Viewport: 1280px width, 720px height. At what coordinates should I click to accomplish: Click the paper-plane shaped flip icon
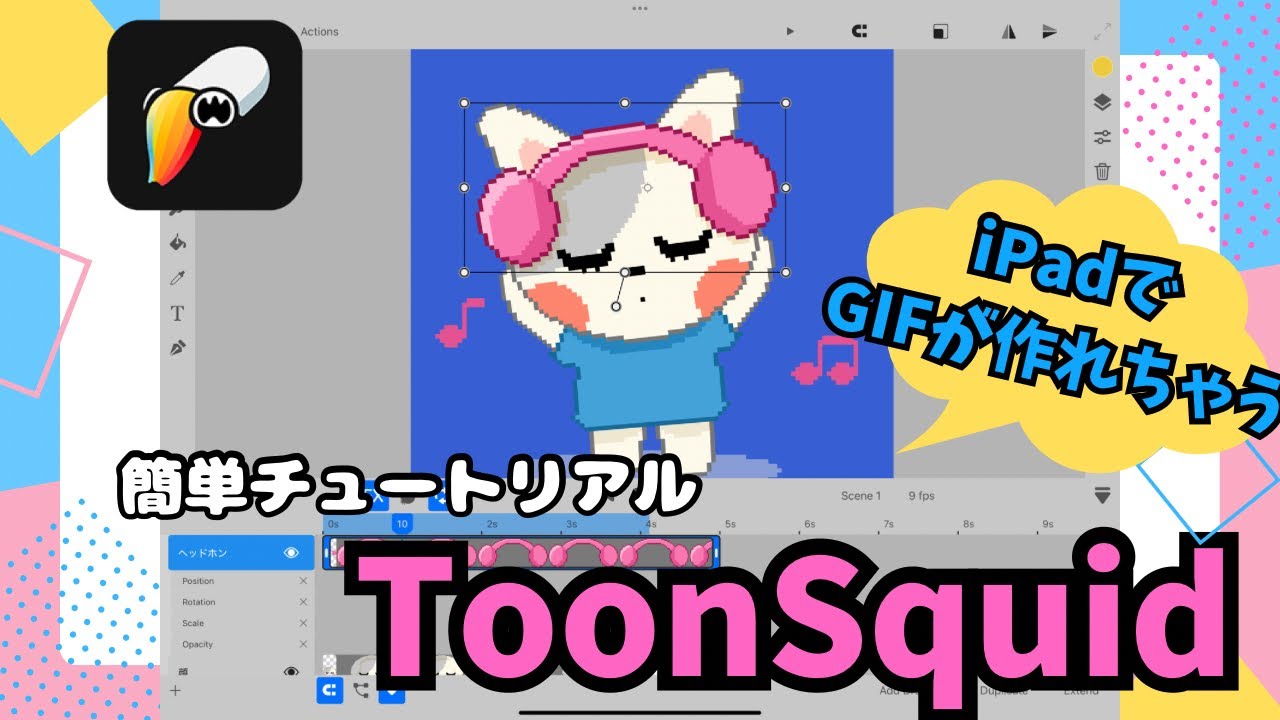[x=1049, y=32]
